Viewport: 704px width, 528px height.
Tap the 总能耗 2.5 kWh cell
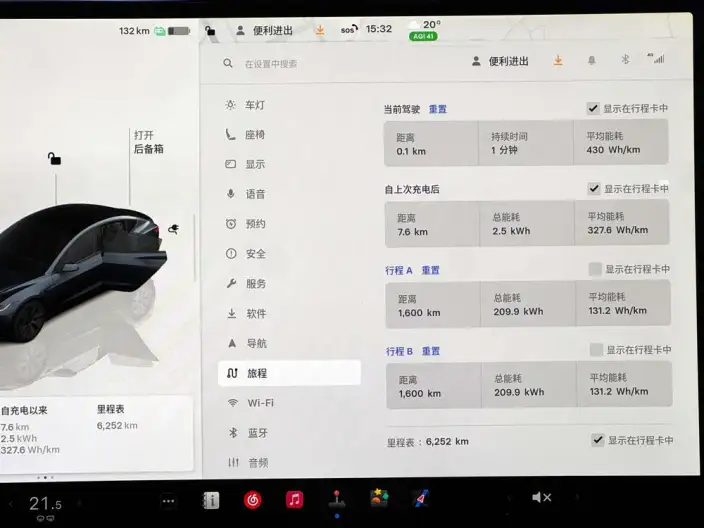click(527, 224)
